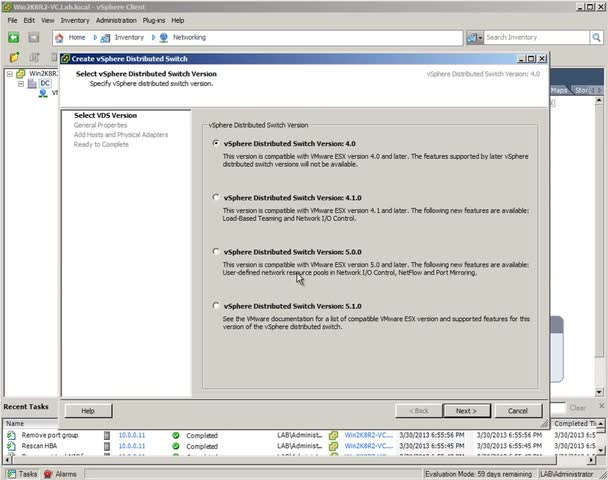Click Ready to Complete wizard step
This screenshot has height=480, width=608.
tap(101, 144)
